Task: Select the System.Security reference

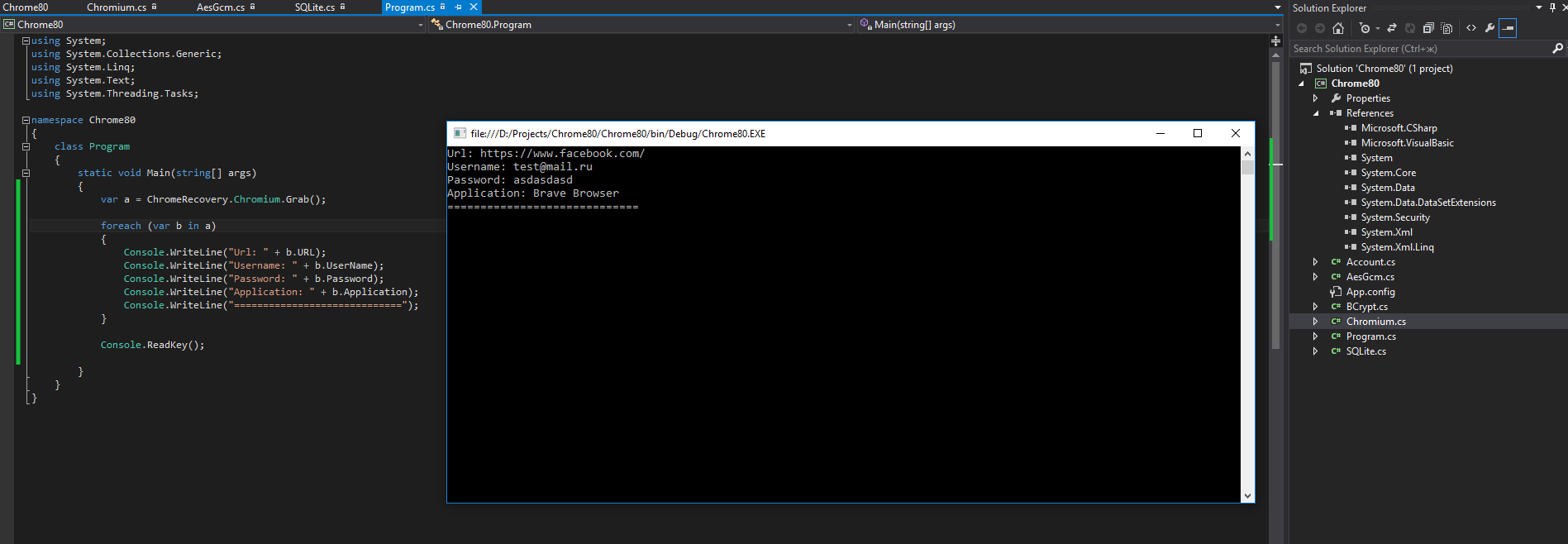Action: coord(1395,217)
